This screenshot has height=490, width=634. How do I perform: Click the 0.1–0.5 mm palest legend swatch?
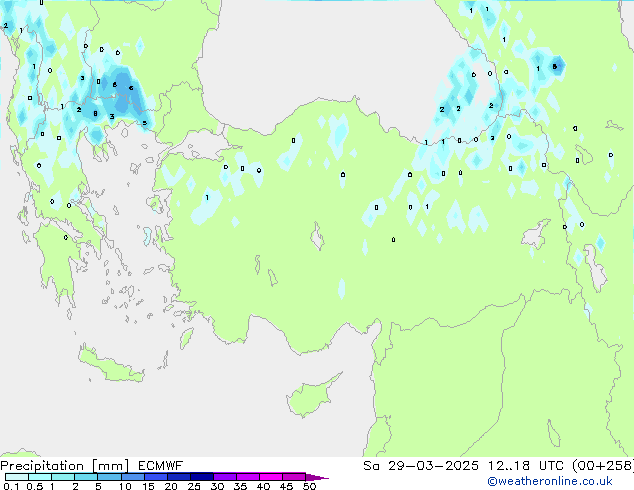(x=17, y=477)
